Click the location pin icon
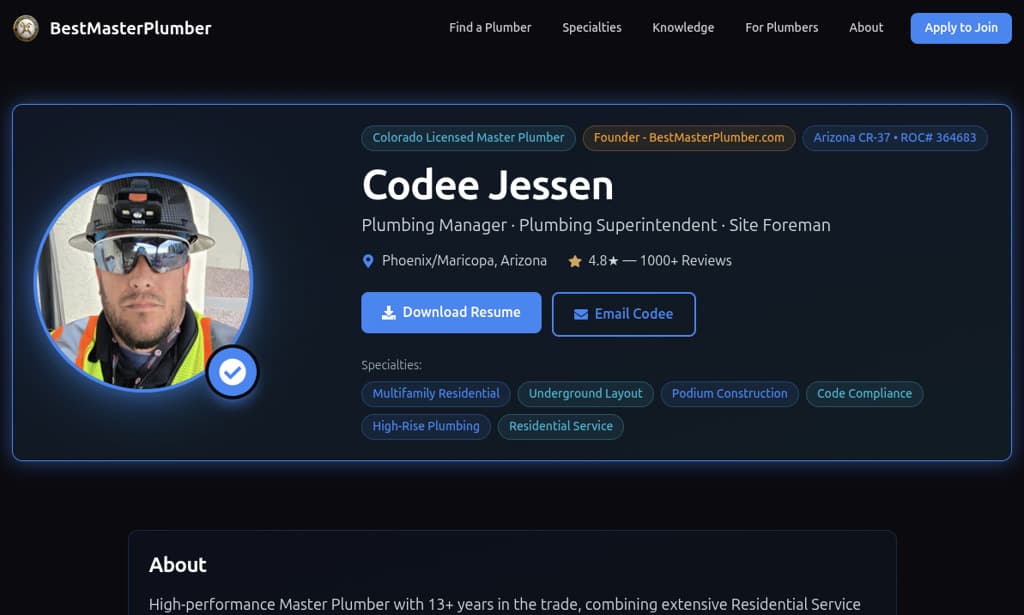This screenshot has height=615, width=1024. click(x=368, y=261)
